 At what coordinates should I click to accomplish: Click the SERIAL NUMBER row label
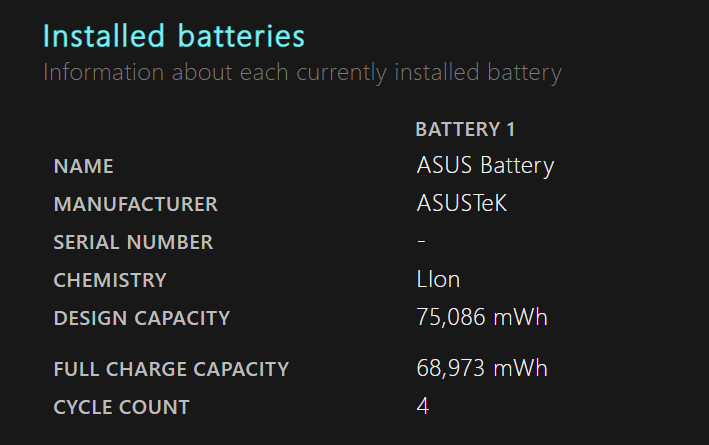click(133, 242)
